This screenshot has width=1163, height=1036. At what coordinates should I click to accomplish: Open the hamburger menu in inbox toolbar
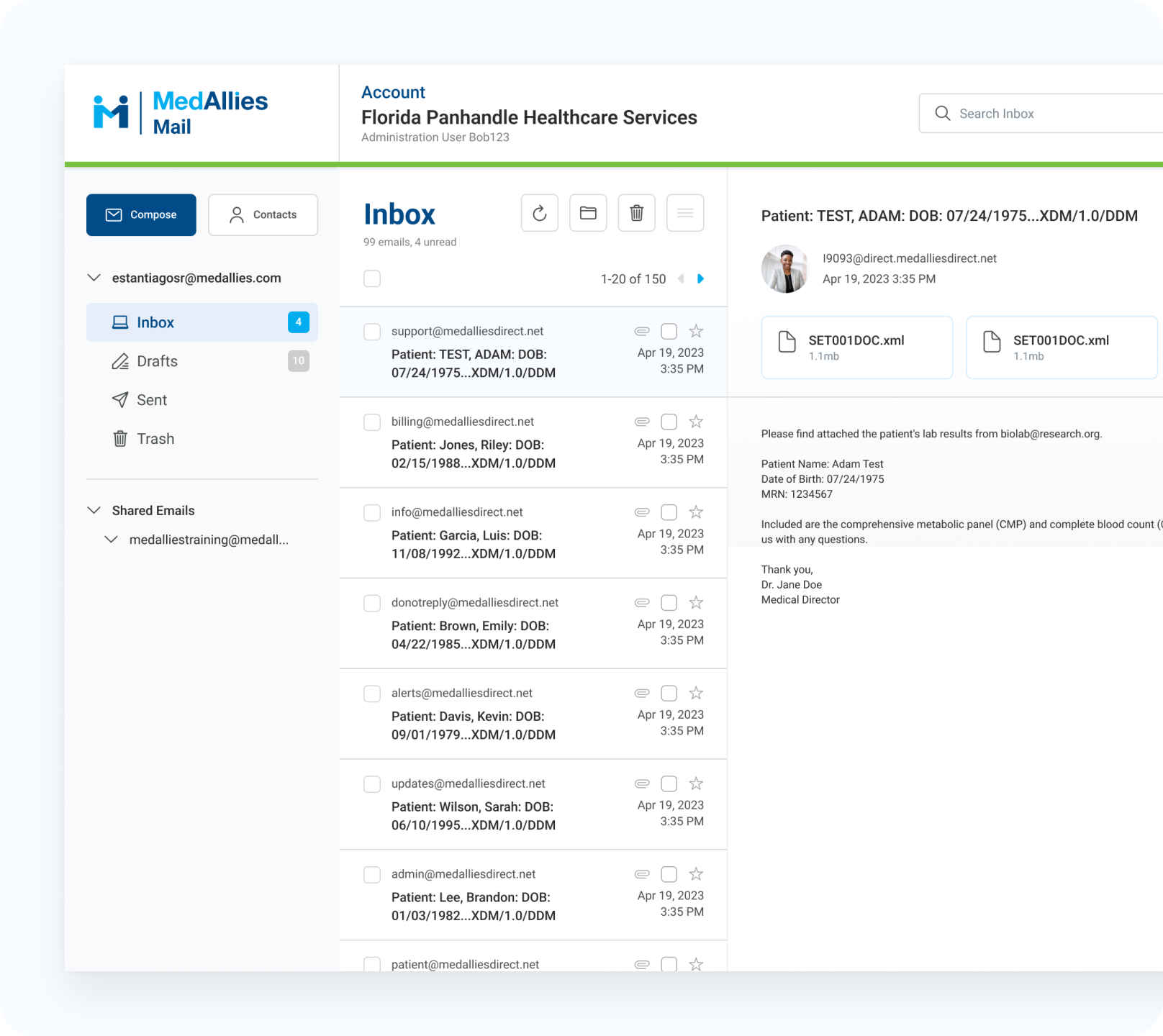pyautogui.click(x=684, y=213)
